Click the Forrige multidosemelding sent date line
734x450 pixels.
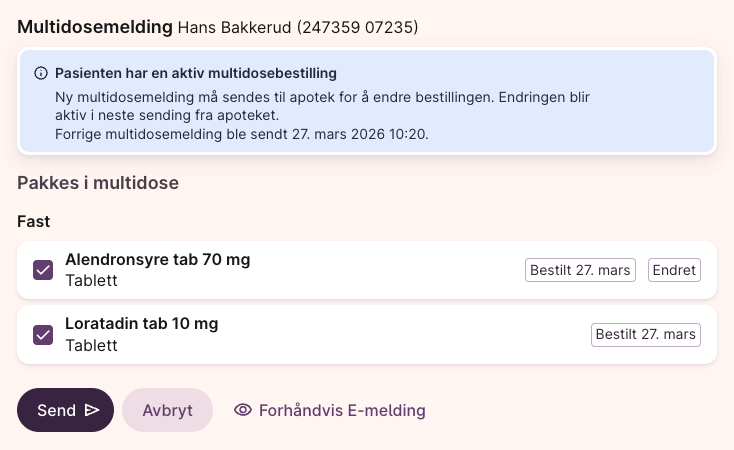[x=241, y=133]
